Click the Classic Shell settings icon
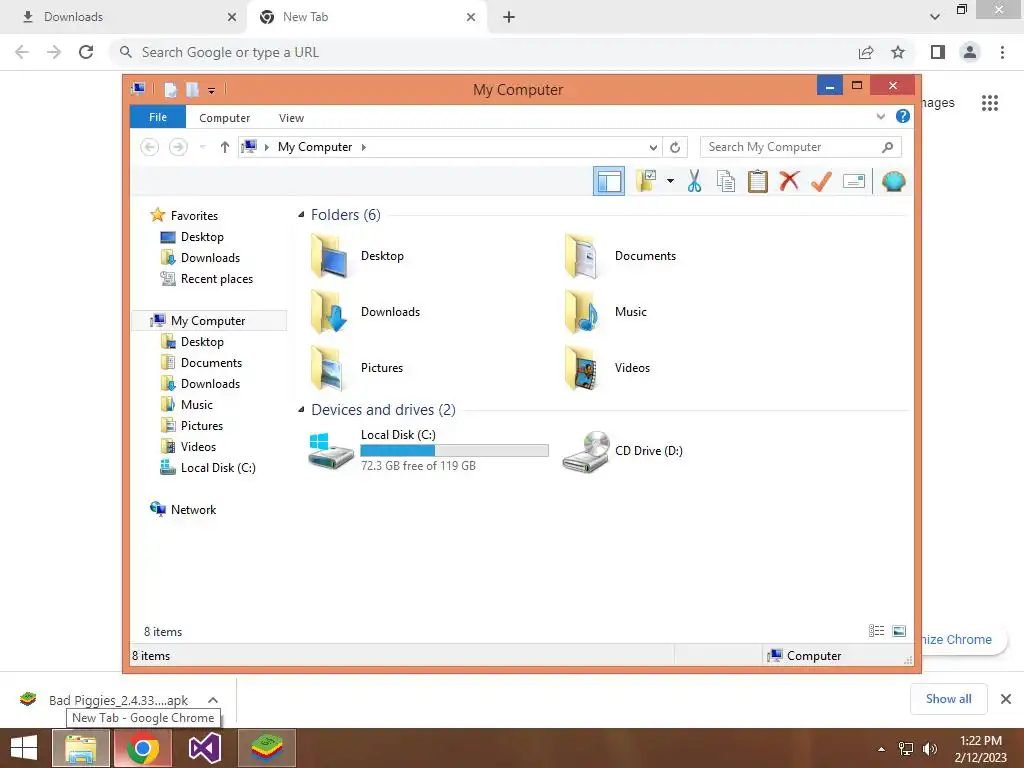 point(893,181)
